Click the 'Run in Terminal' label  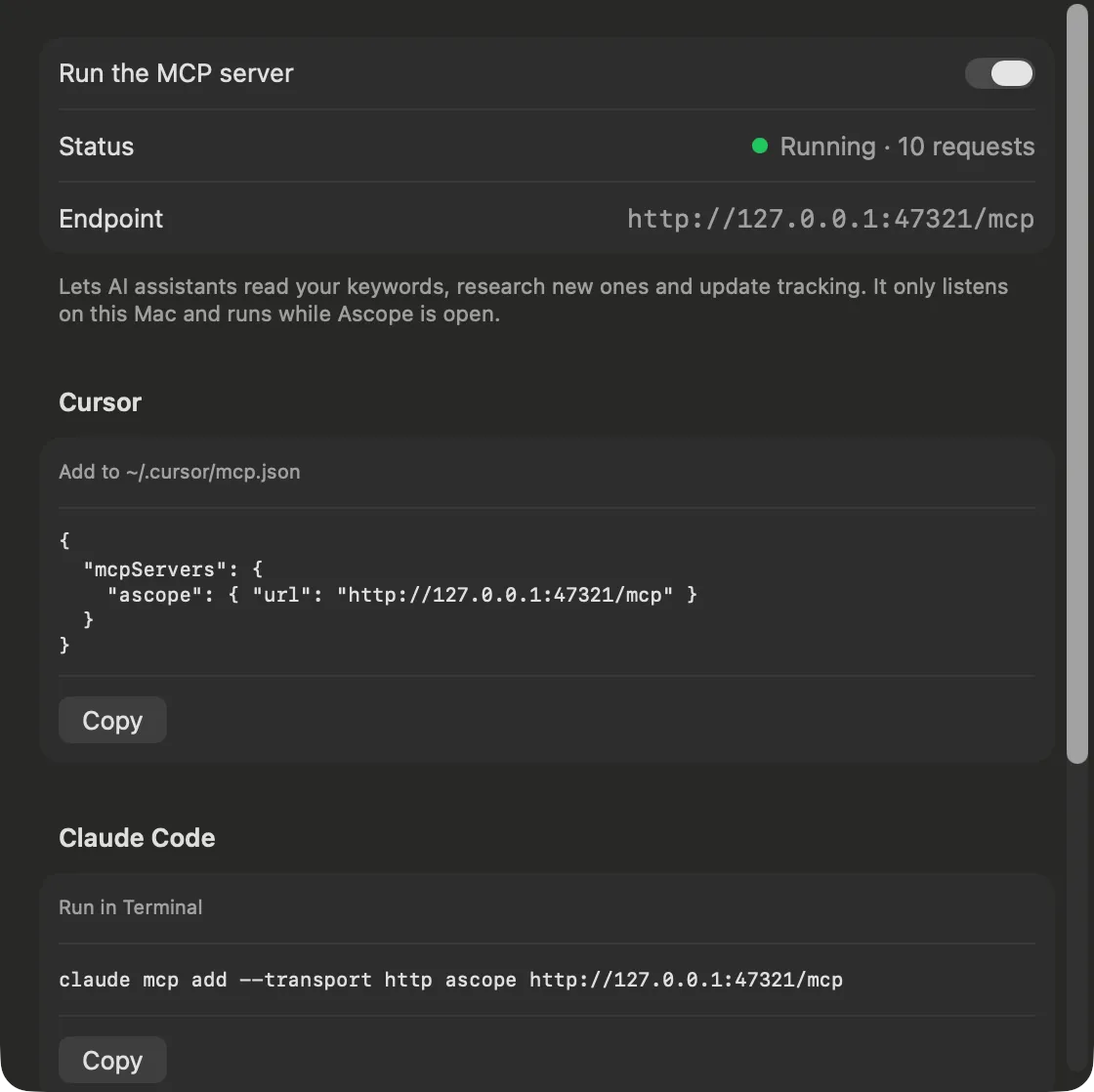point(131,907)
